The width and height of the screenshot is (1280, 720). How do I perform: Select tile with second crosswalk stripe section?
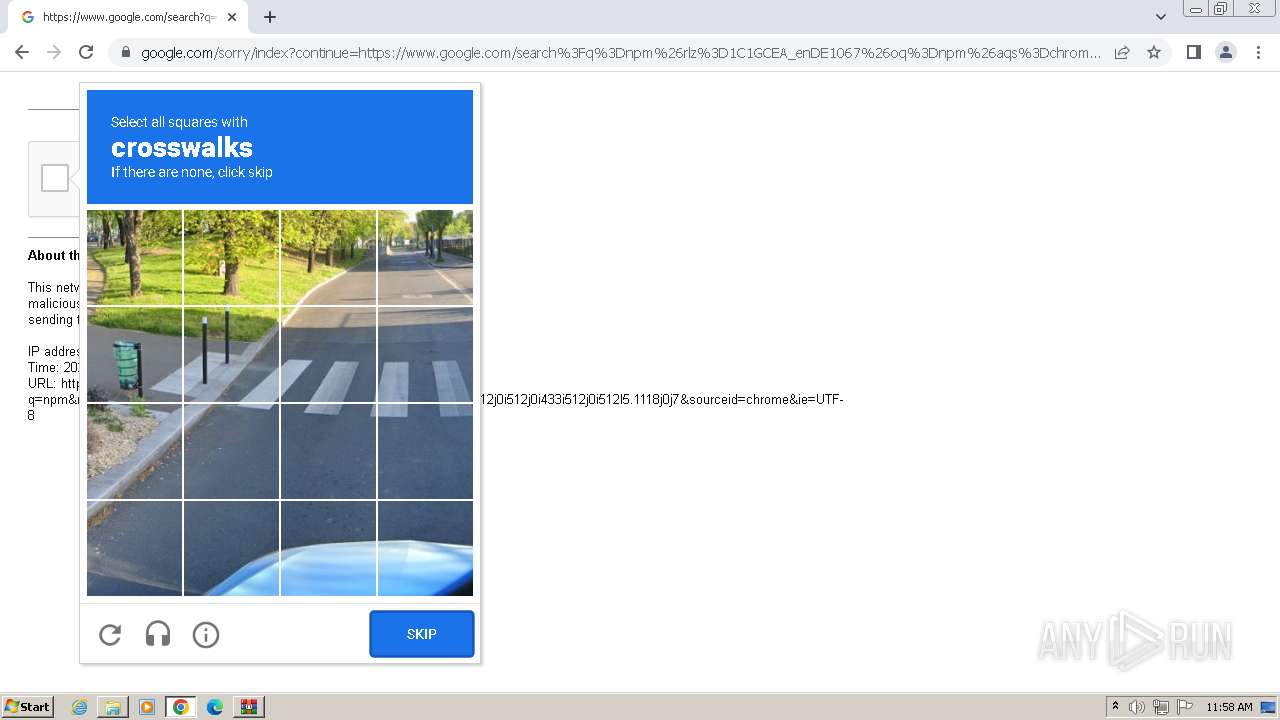point(328,355)
